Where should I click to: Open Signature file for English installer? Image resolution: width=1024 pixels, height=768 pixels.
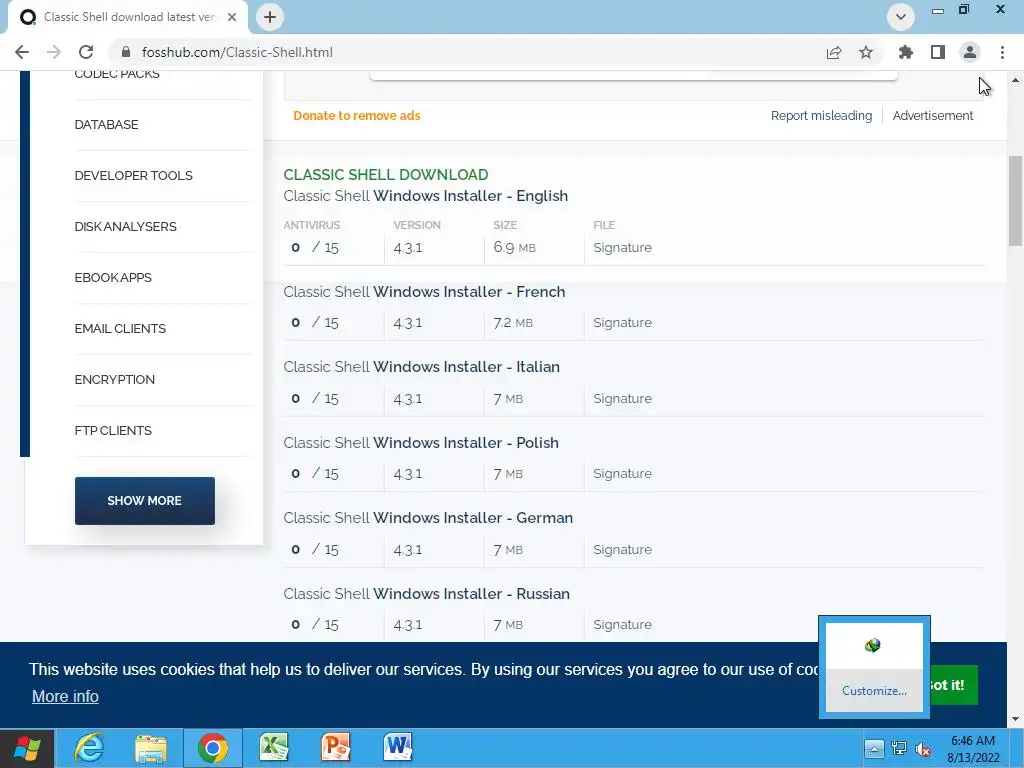point(622,248)
